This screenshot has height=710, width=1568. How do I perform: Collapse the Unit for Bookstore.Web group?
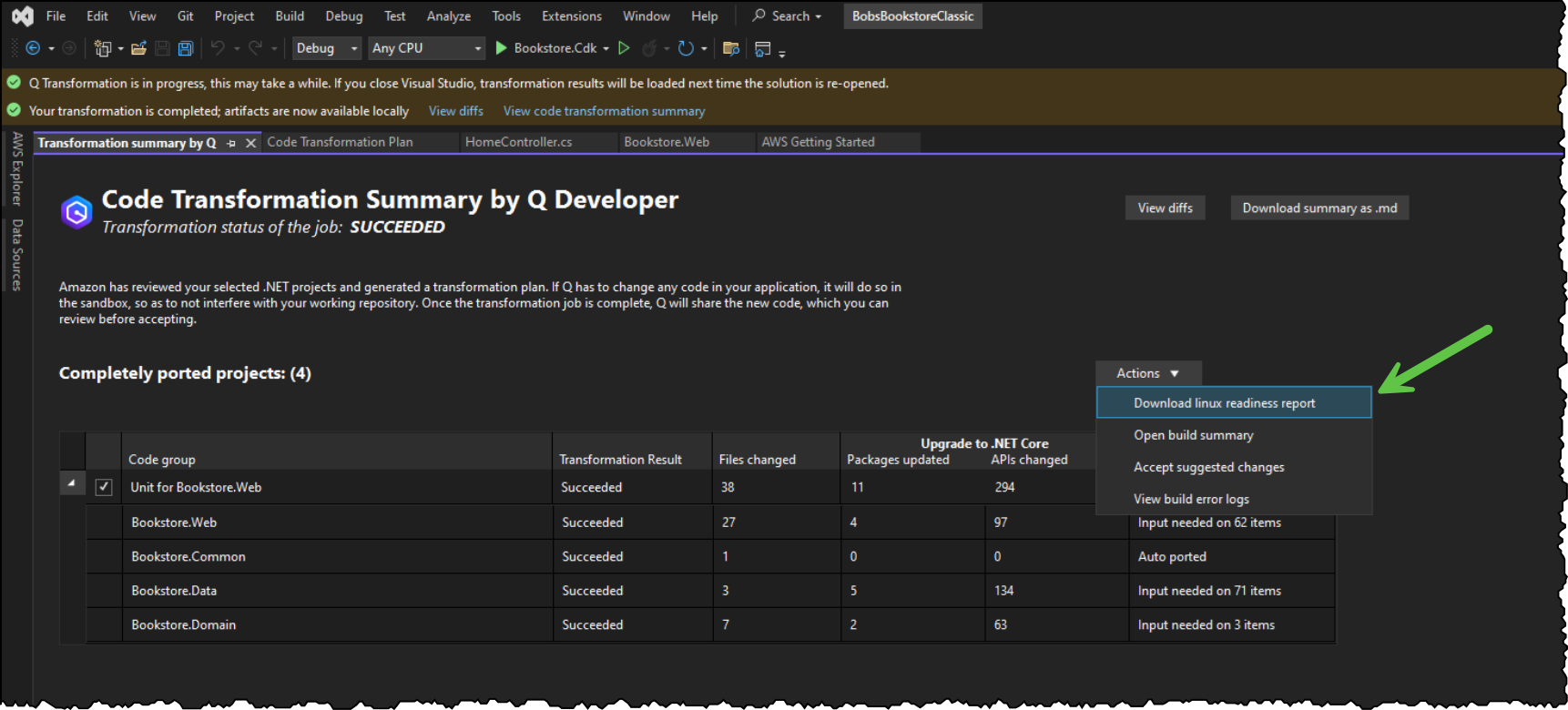tap(71, 482)
